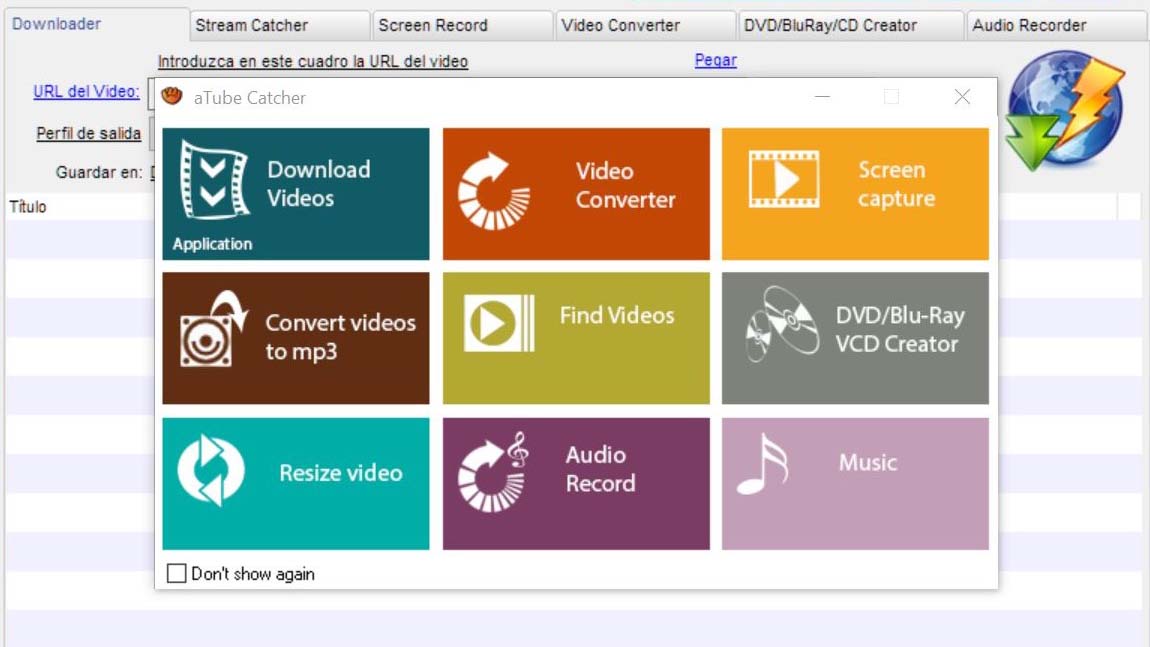This screenshot has height=647, width=1150.
Task: Click the Screen capture film play icon
Action: (784, 179)
